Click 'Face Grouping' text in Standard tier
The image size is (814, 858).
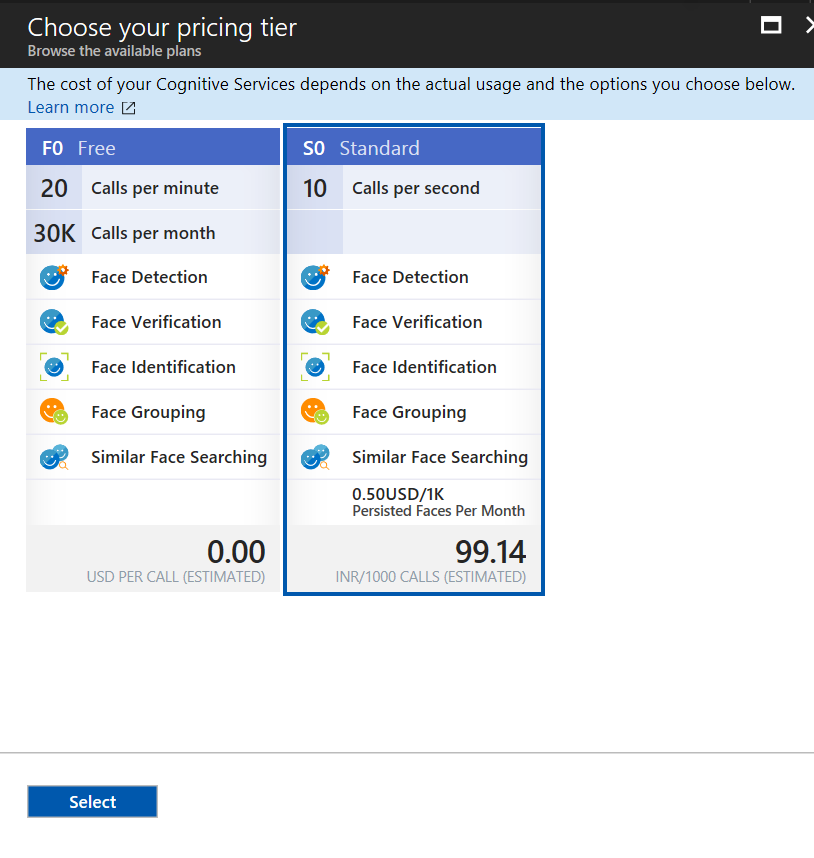pyautogui.click(x=409, y=412)
